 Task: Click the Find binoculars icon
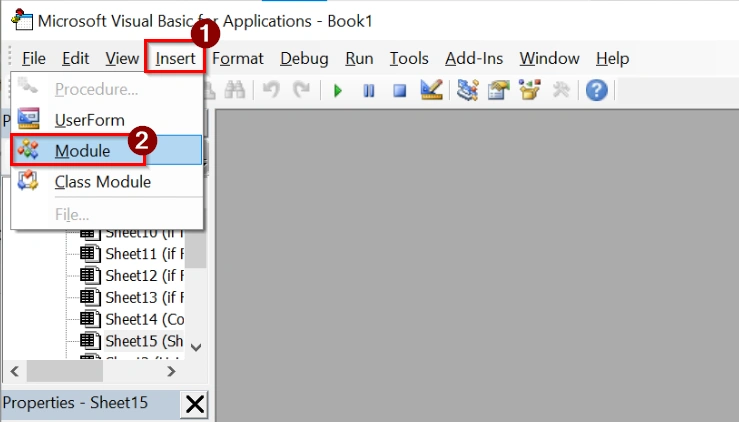coord(235,91)
